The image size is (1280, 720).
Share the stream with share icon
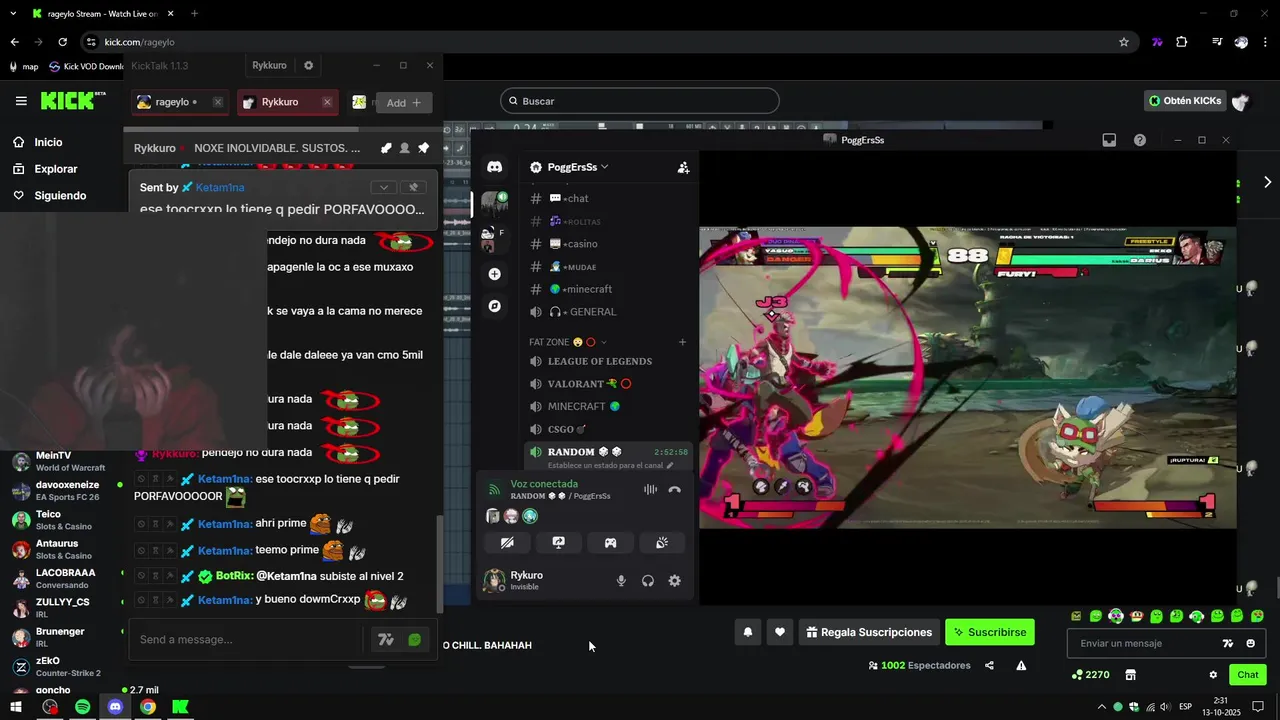(x=989, y=665)
